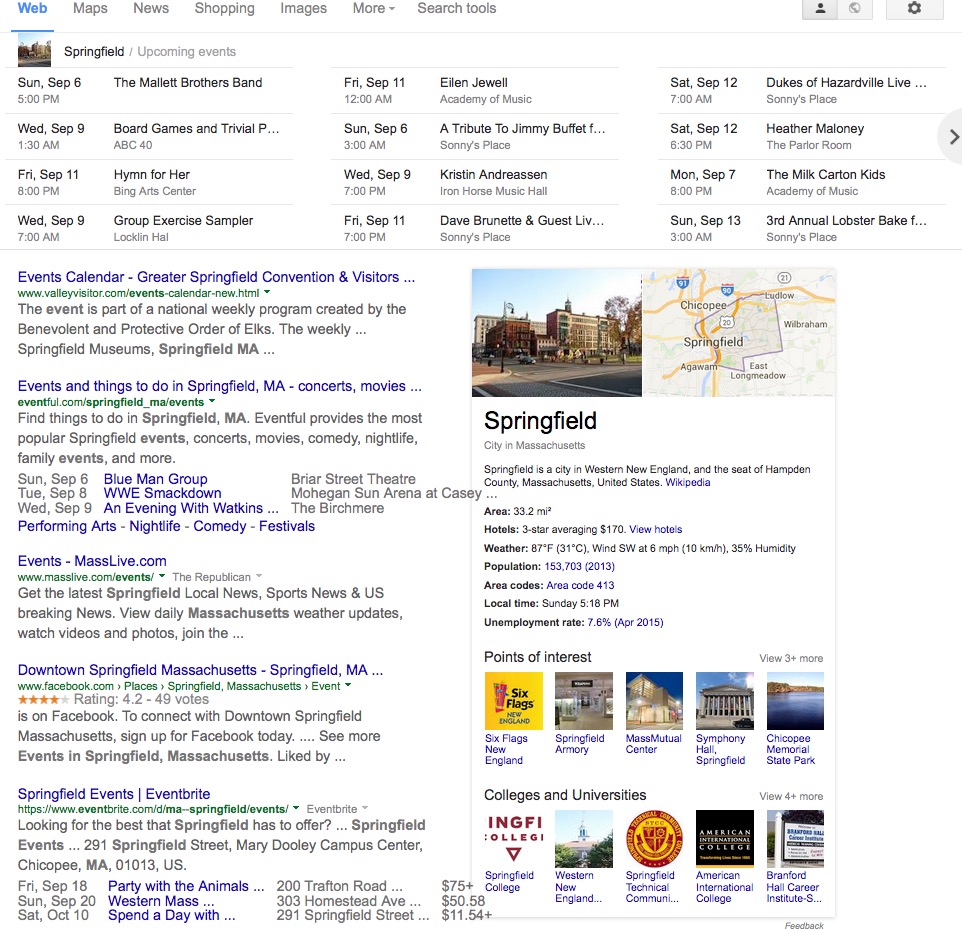The height and width of the screenshot is (935, 962).
Task: Click the Festivals sublink
Action: (287, 526)
